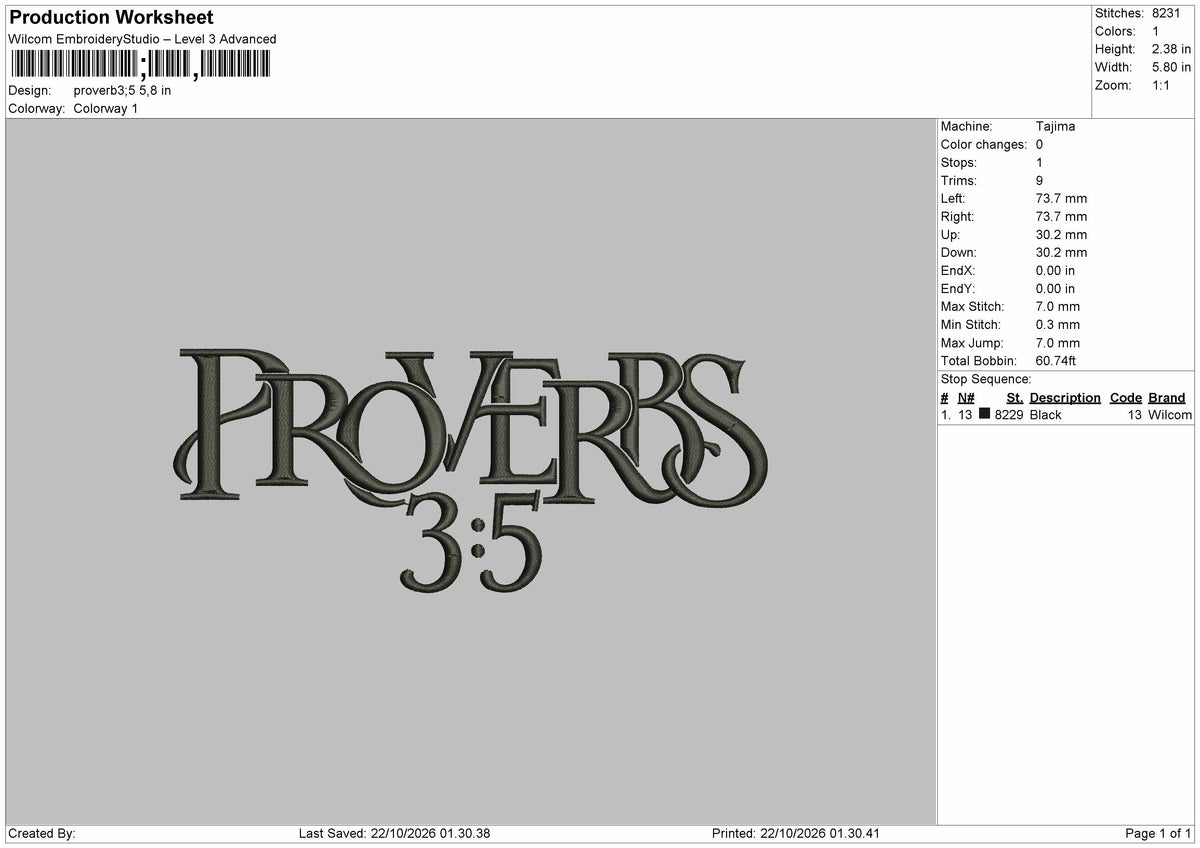
Task: Click Stops value 1
Action: 1040,163
